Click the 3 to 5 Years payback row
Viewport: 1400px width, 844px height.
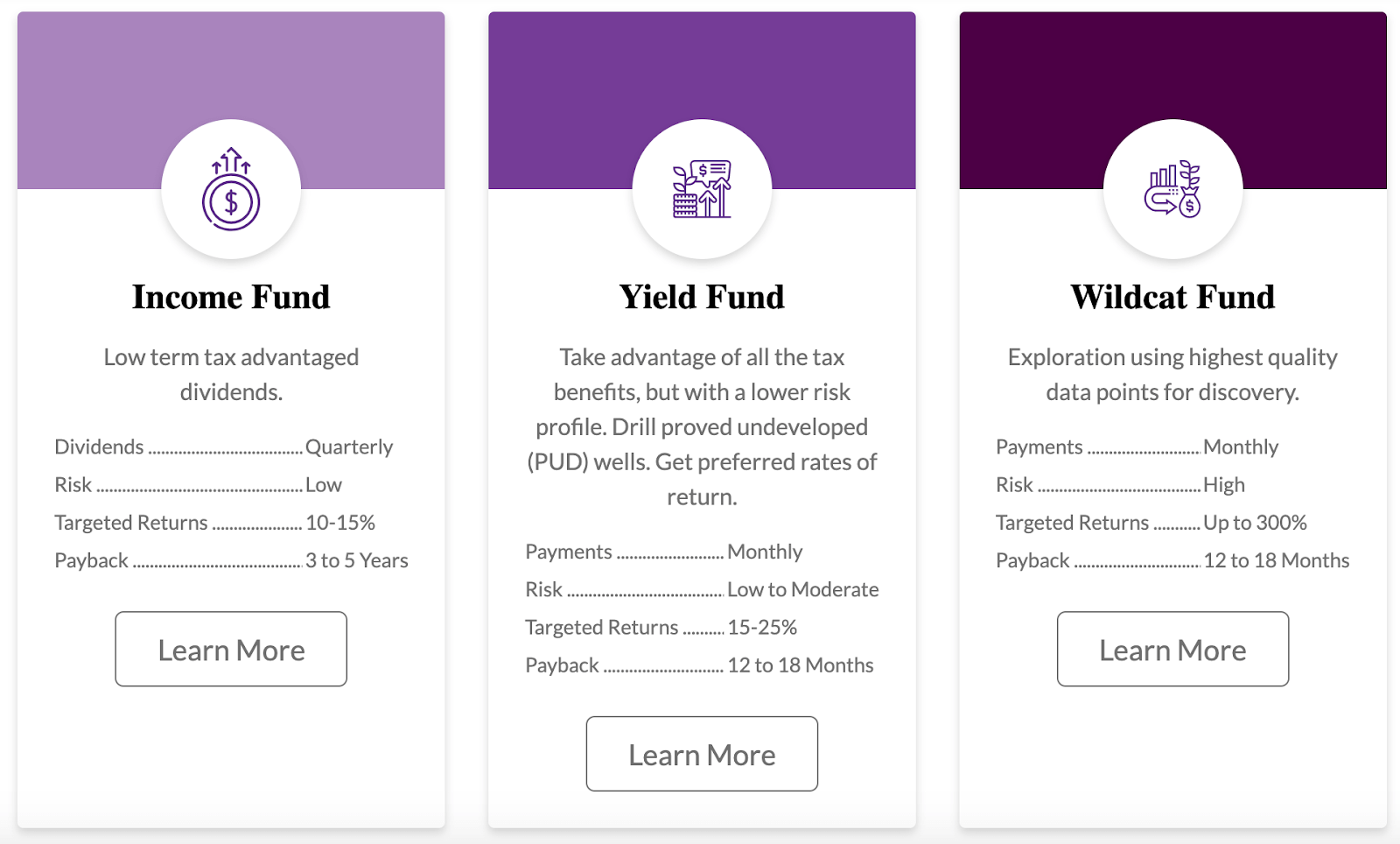coord(231,560)
